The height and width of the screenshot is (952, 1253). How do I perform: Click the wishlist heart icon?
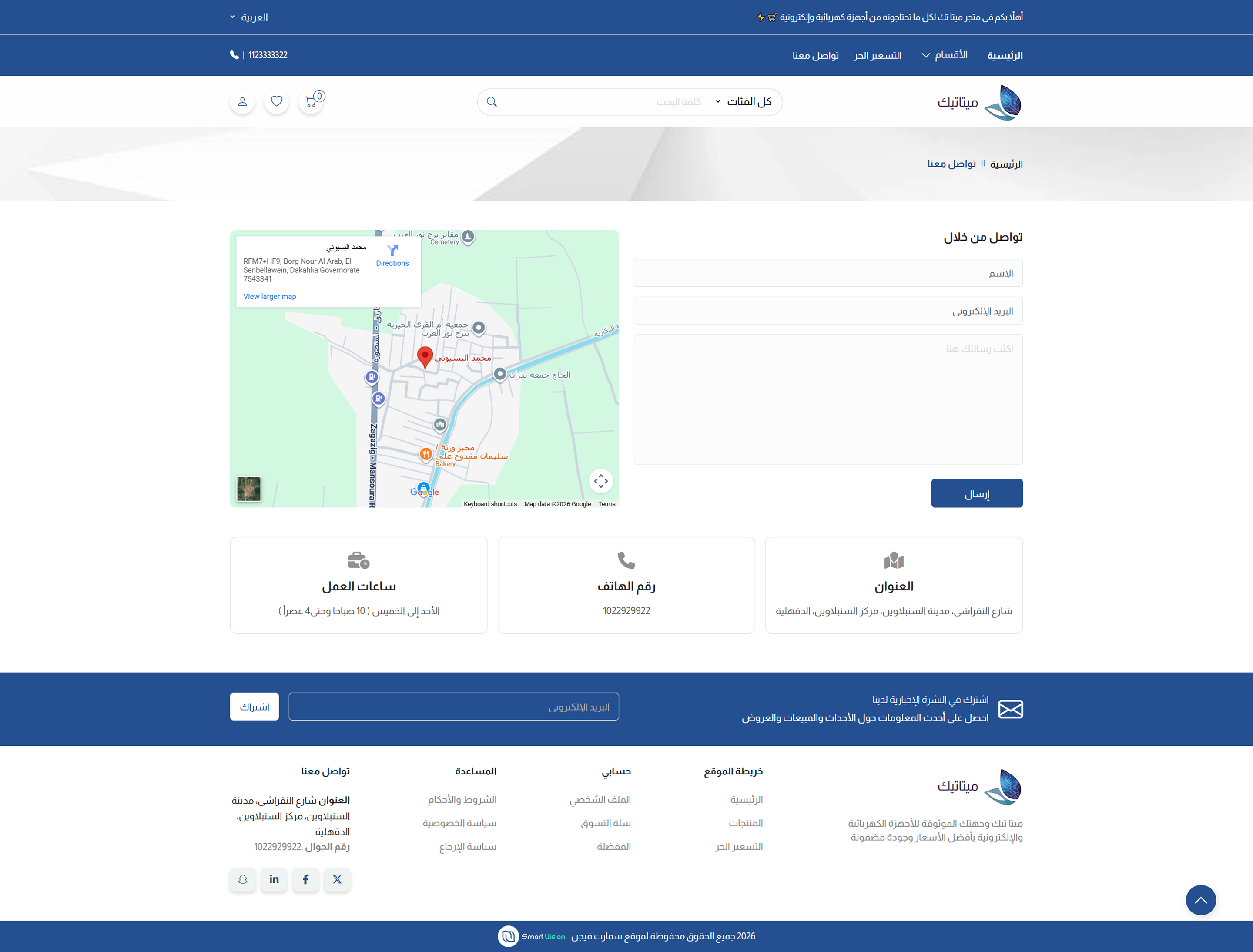click(277, 101)
